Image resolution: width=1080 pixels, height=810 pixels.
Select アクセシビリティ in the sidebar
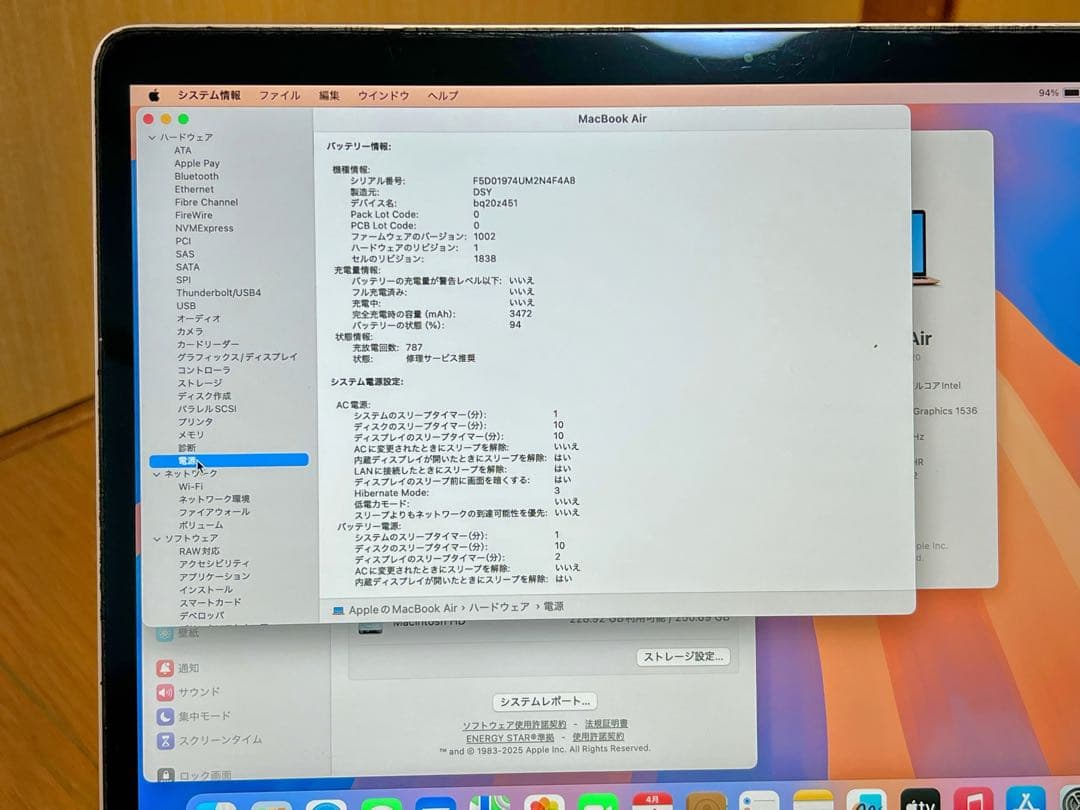tap(214, 564)
